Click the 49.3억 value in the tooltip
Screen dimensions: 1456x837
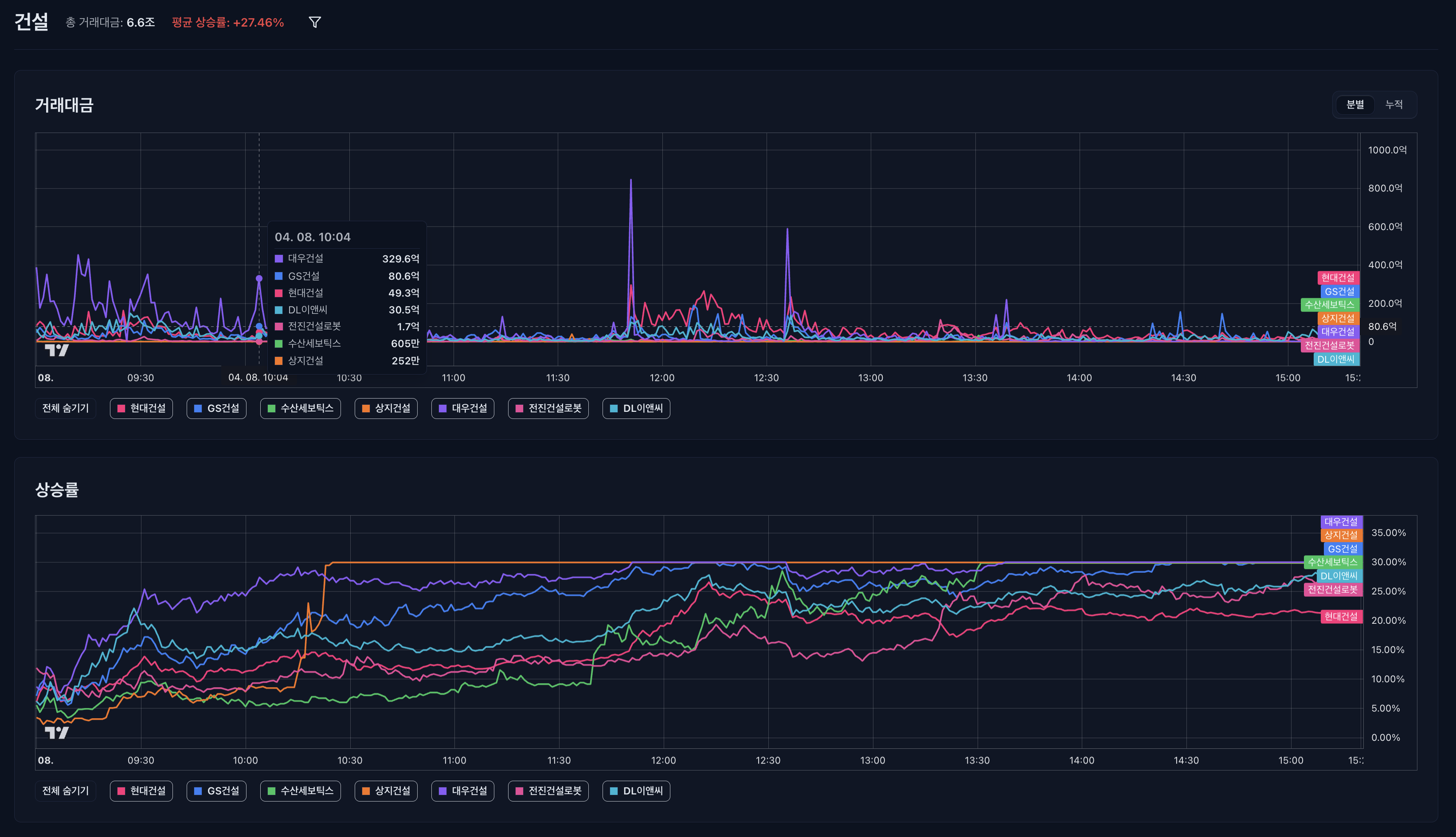pyautogui.click(x=403, y=293)
